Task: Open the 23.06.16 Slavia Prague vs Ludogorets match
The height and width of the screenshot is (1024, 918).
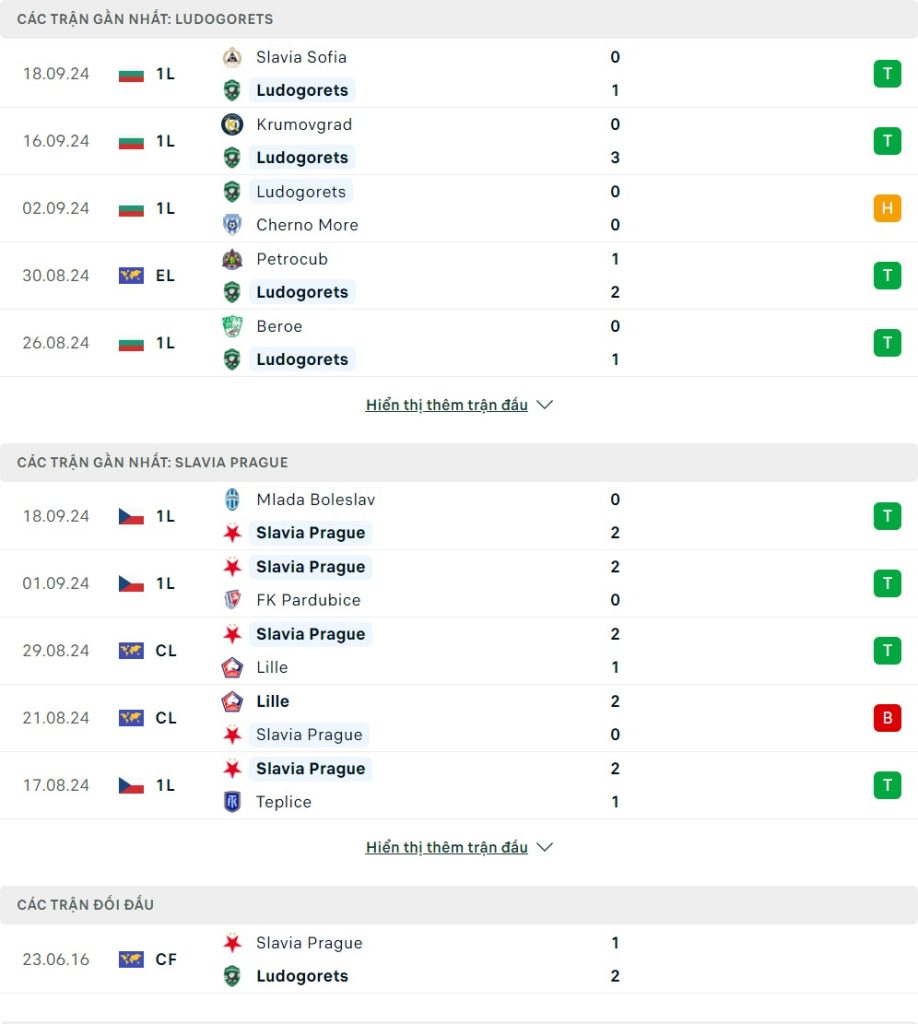Action: click(x=459, y=959)
